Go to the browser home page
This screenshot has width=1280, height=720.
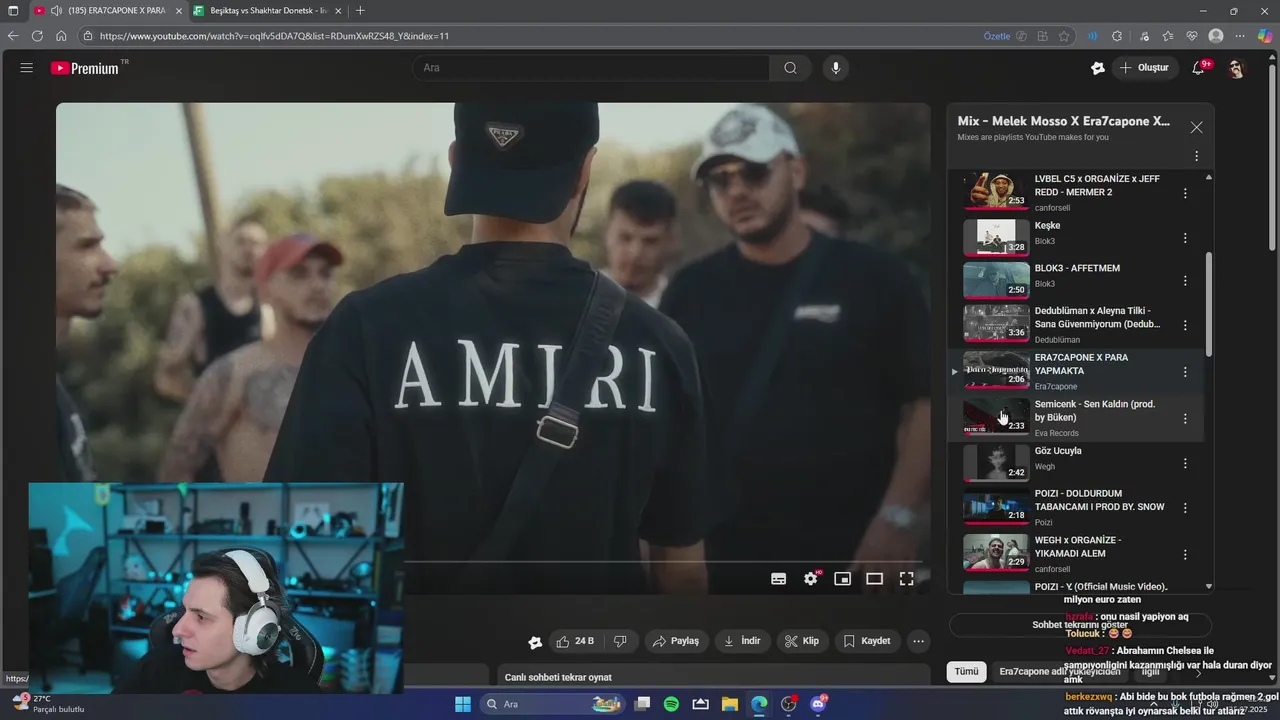pyautogui.click(x=61, y=36)
